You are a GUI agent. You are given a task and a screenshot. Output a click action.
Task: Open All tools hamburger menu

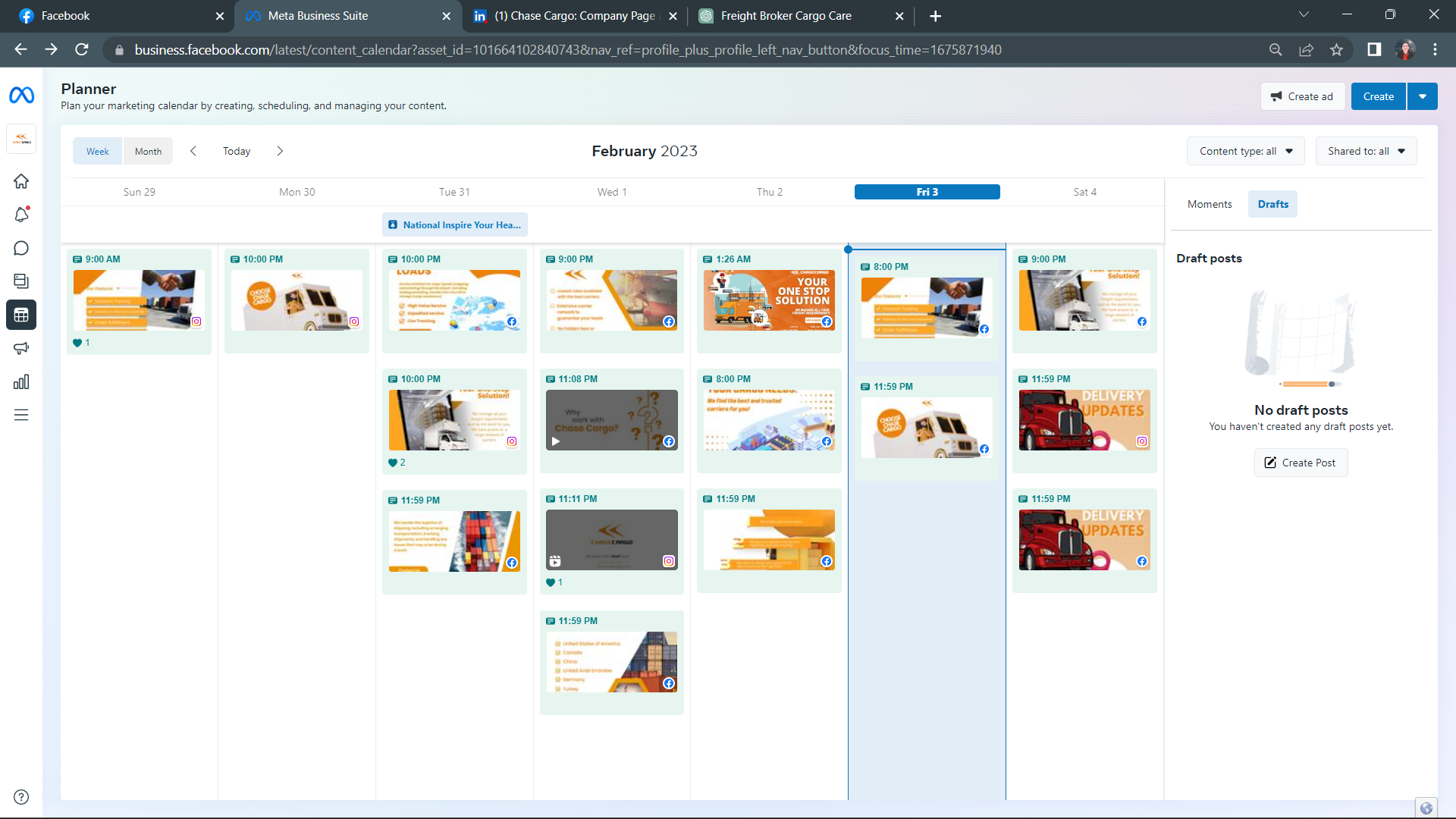coord(21,415)
